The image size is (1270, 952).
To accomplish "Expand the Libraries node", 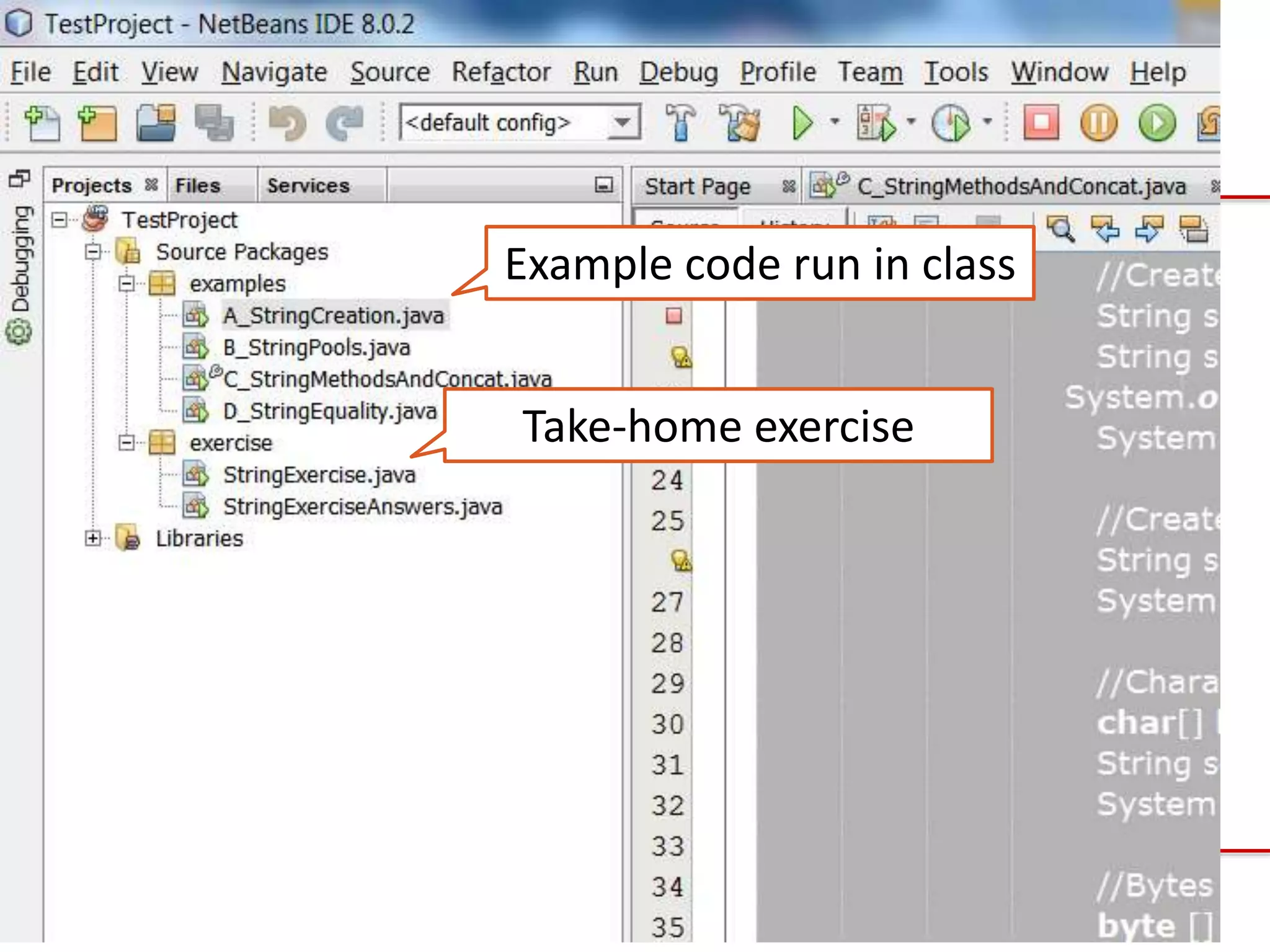I will point(93,538).
